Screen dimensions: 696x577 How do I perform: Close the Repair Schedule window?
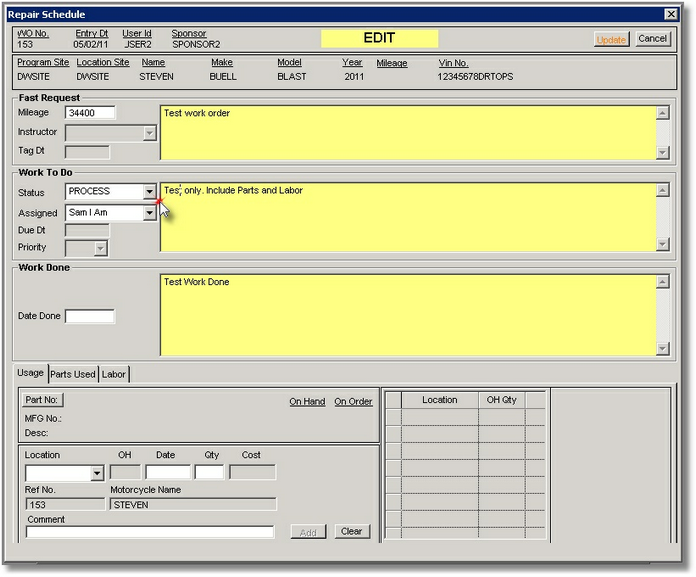tap(671, 14)
